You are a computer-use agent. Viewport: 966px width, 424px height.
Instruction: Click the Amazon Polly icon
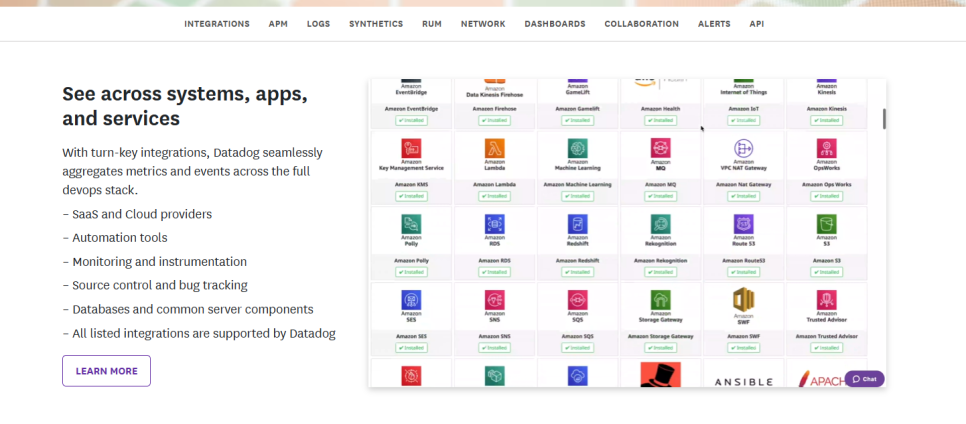coord(411,224)
